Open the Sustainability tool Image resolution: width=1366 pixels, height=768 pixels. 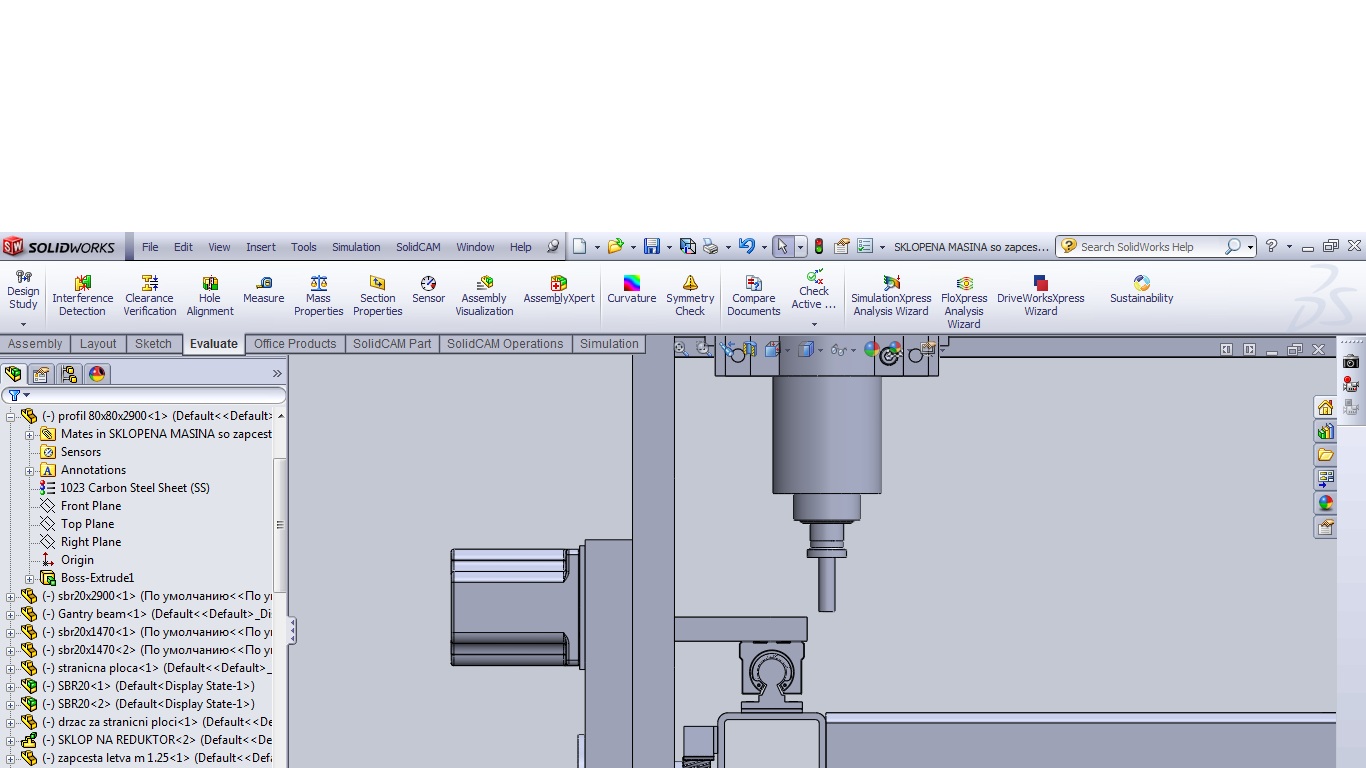click(1141, 291)
